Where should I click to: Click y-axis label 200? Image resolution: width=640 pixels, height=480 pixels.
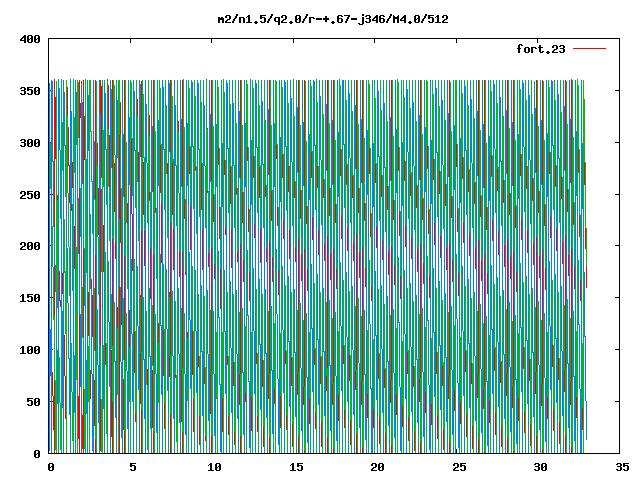coord(30,246)
